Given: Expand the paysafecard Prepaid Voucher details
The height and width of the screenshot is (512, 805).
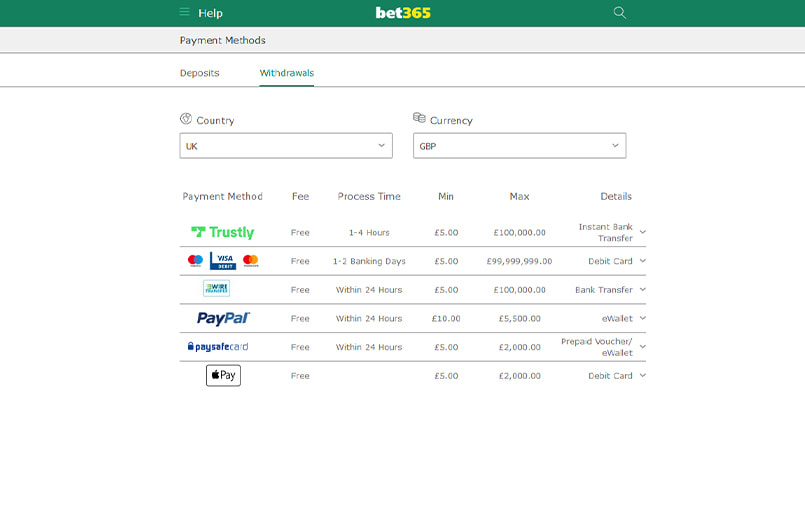Looking at the screenshot, I should pyautogui.click(x=643, y=347).
